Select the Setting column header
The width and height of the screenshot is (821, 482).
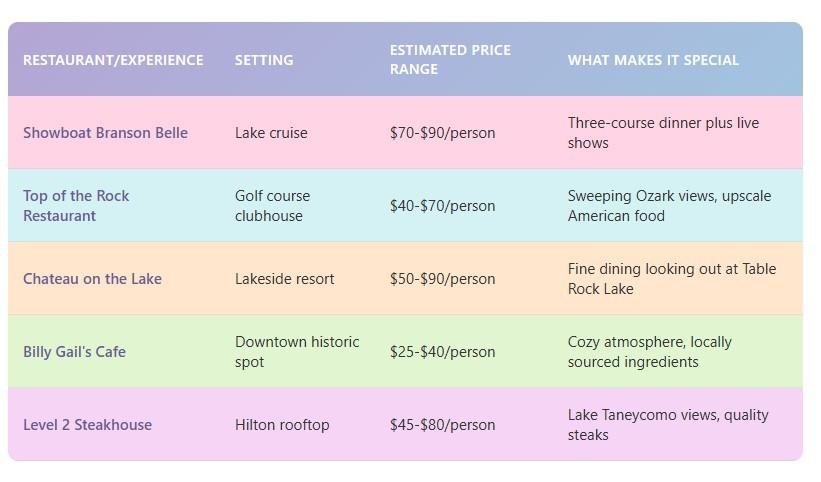(x=264, y=60)
